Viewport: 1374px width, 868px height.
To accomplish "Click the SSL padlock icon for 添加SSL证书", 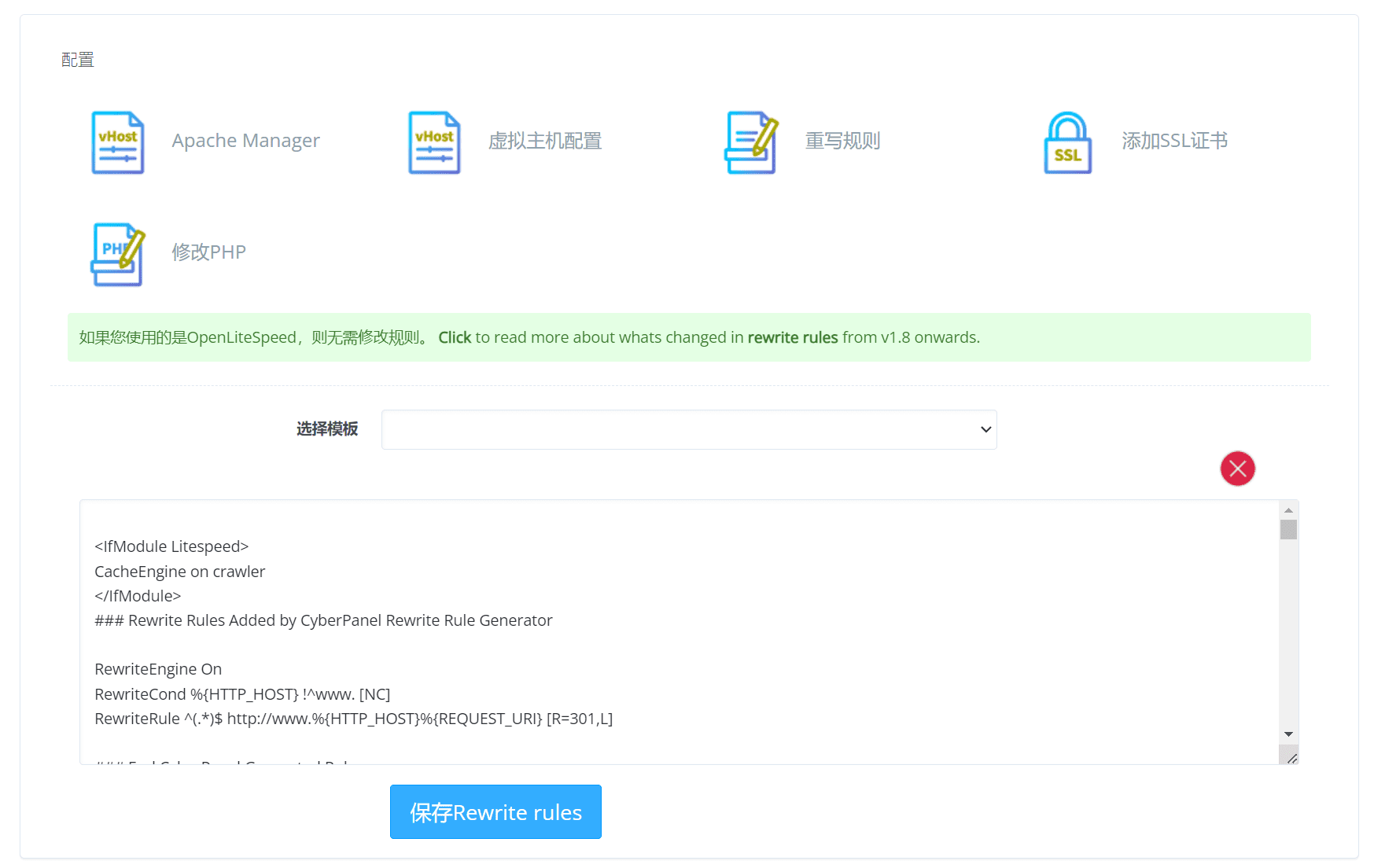I will click(x=1066, y=142).
